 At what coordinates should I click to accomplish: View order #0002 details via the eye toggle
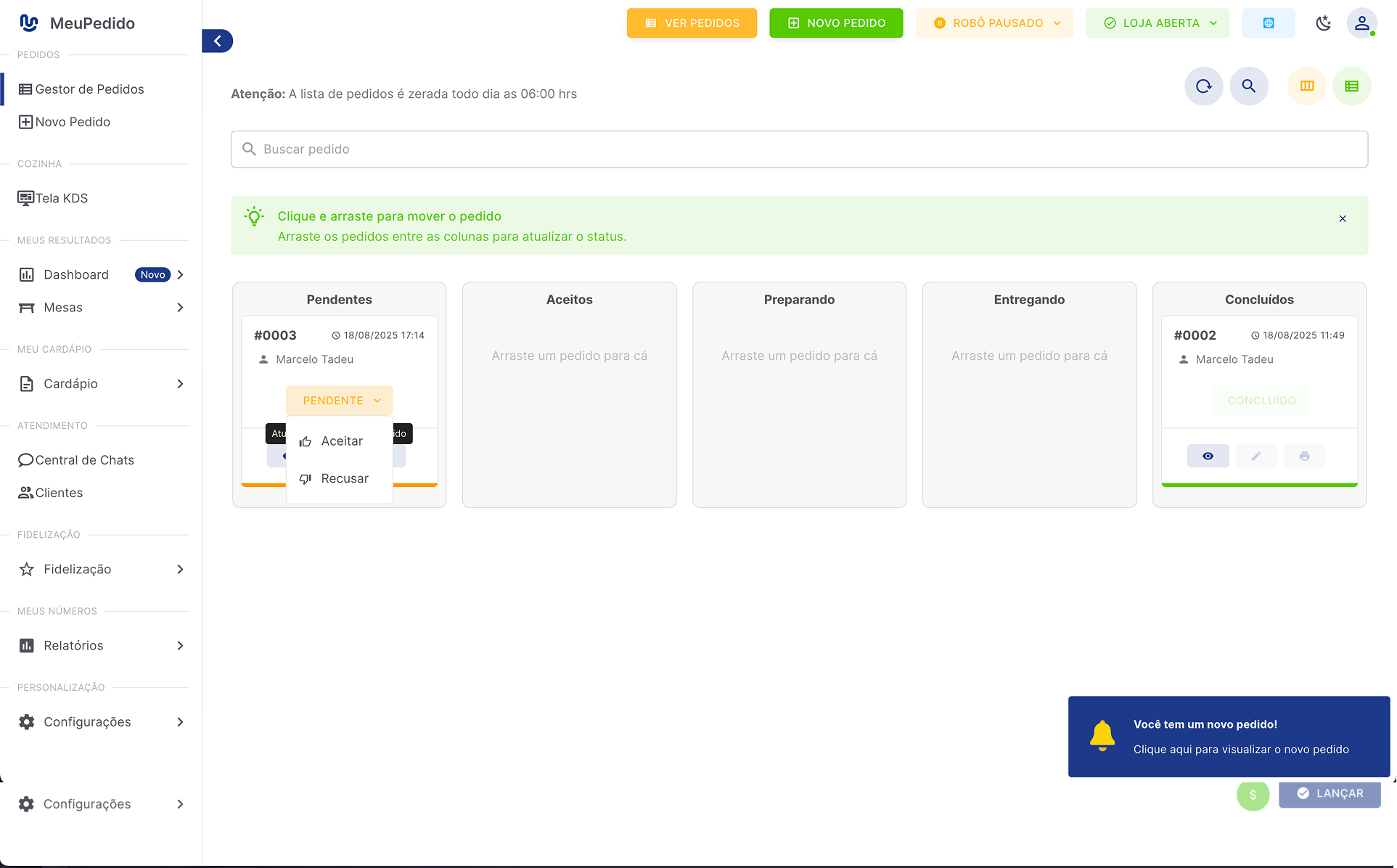[x=1208, y=456]
